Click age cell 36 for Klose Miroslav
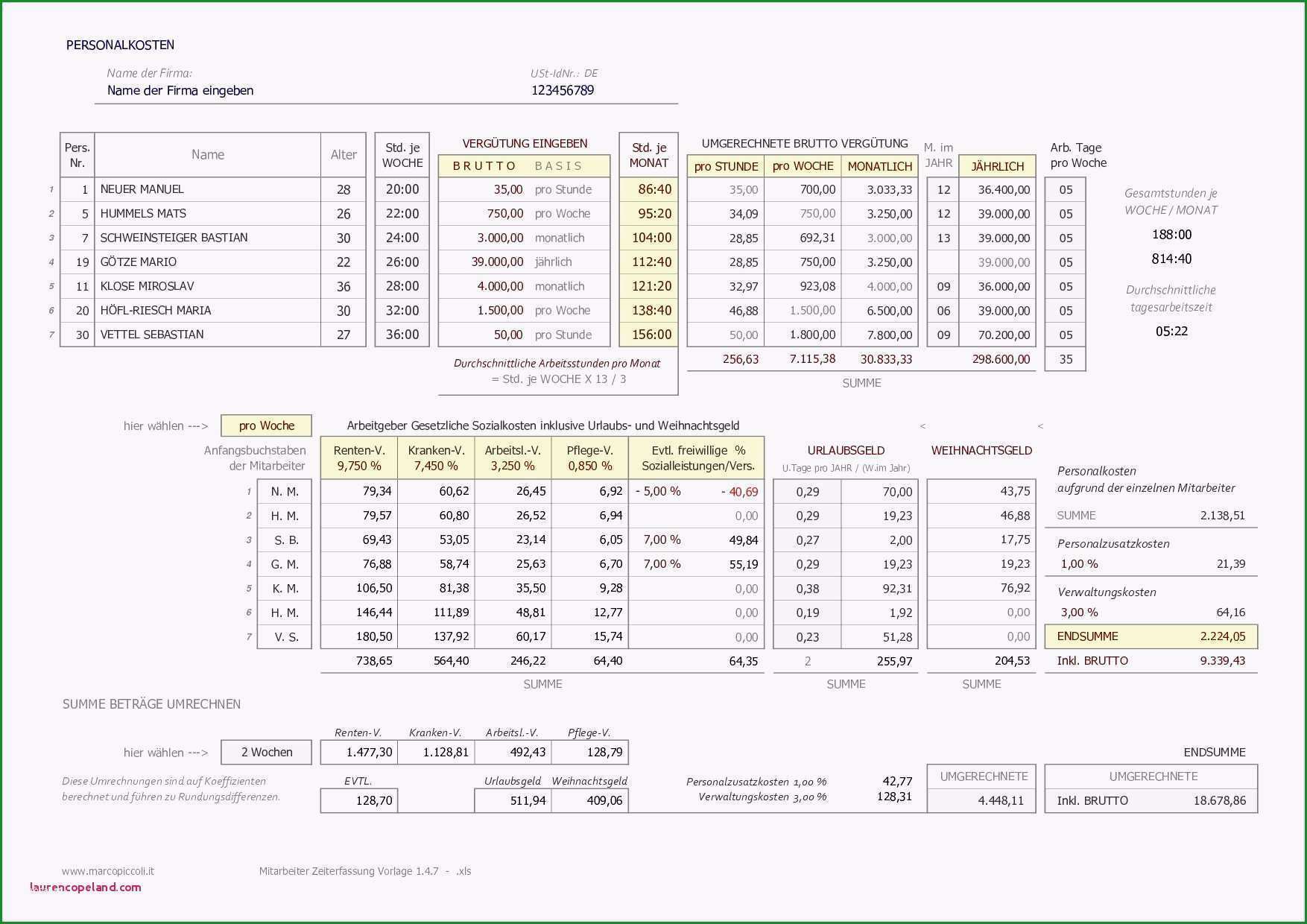The image size is (1307, 924). [x=344, y=286]
